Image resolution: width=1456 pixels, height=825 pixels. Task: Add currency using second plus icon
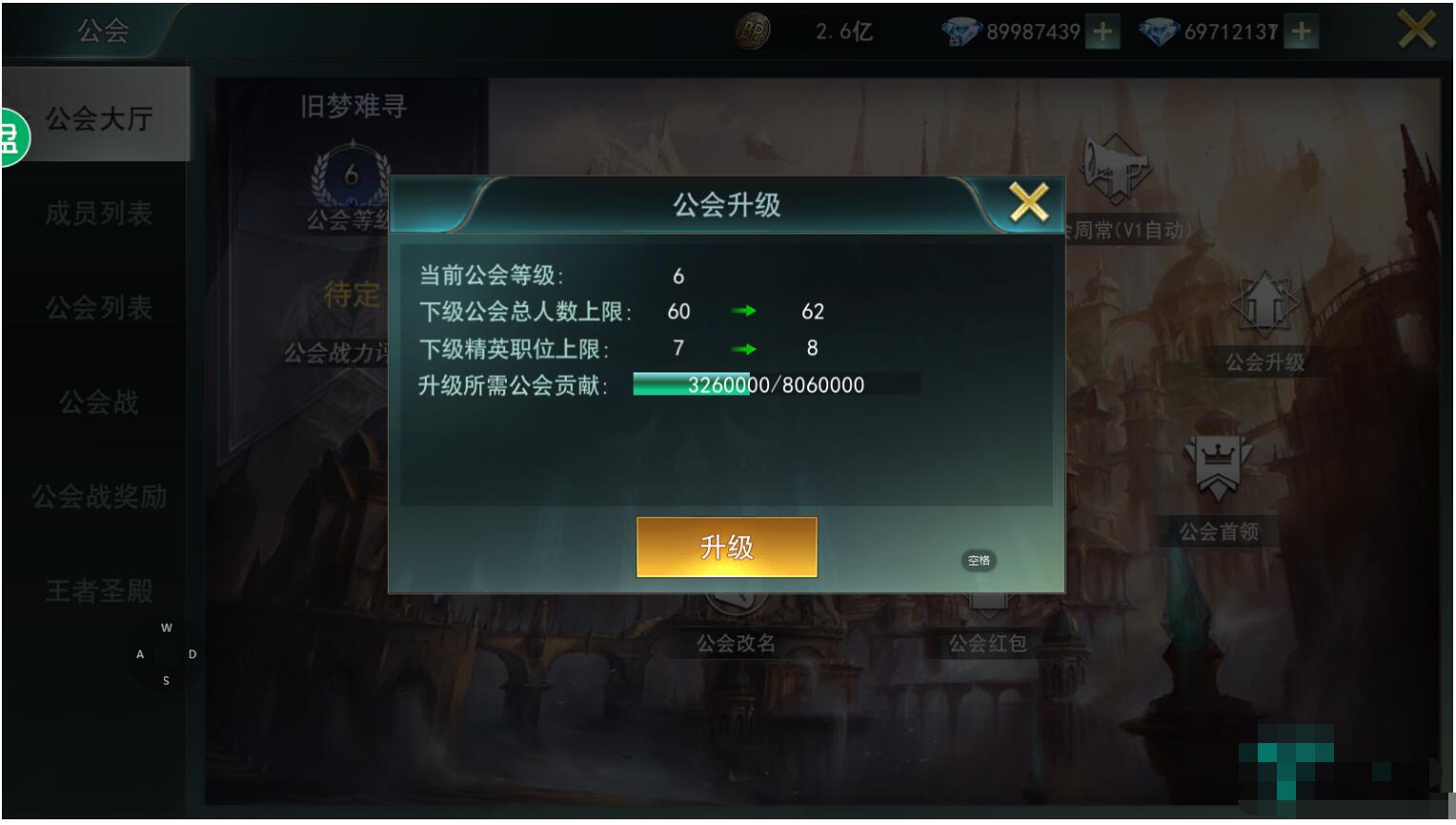pyautogui.click(x=1302, y=32)
